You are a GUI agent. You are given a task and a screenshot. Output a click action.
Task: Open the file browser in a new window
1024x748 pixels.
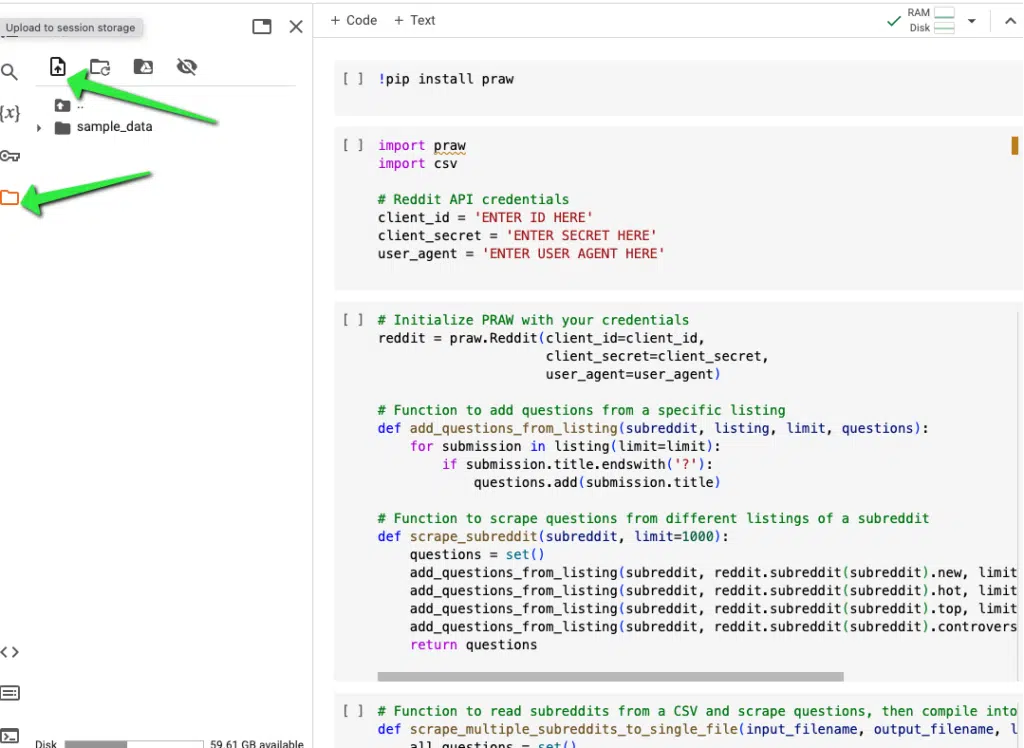(262, 27)
